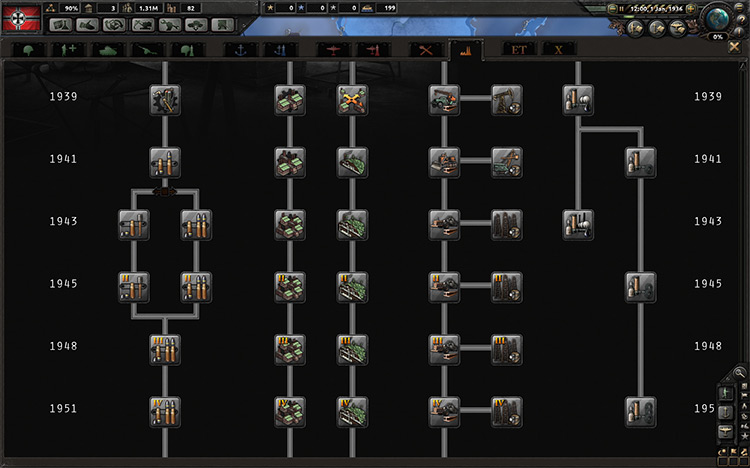The height and width of the screenshot is (468, 750).
Task: Click the German Reich flag
Action: (21, 18)
